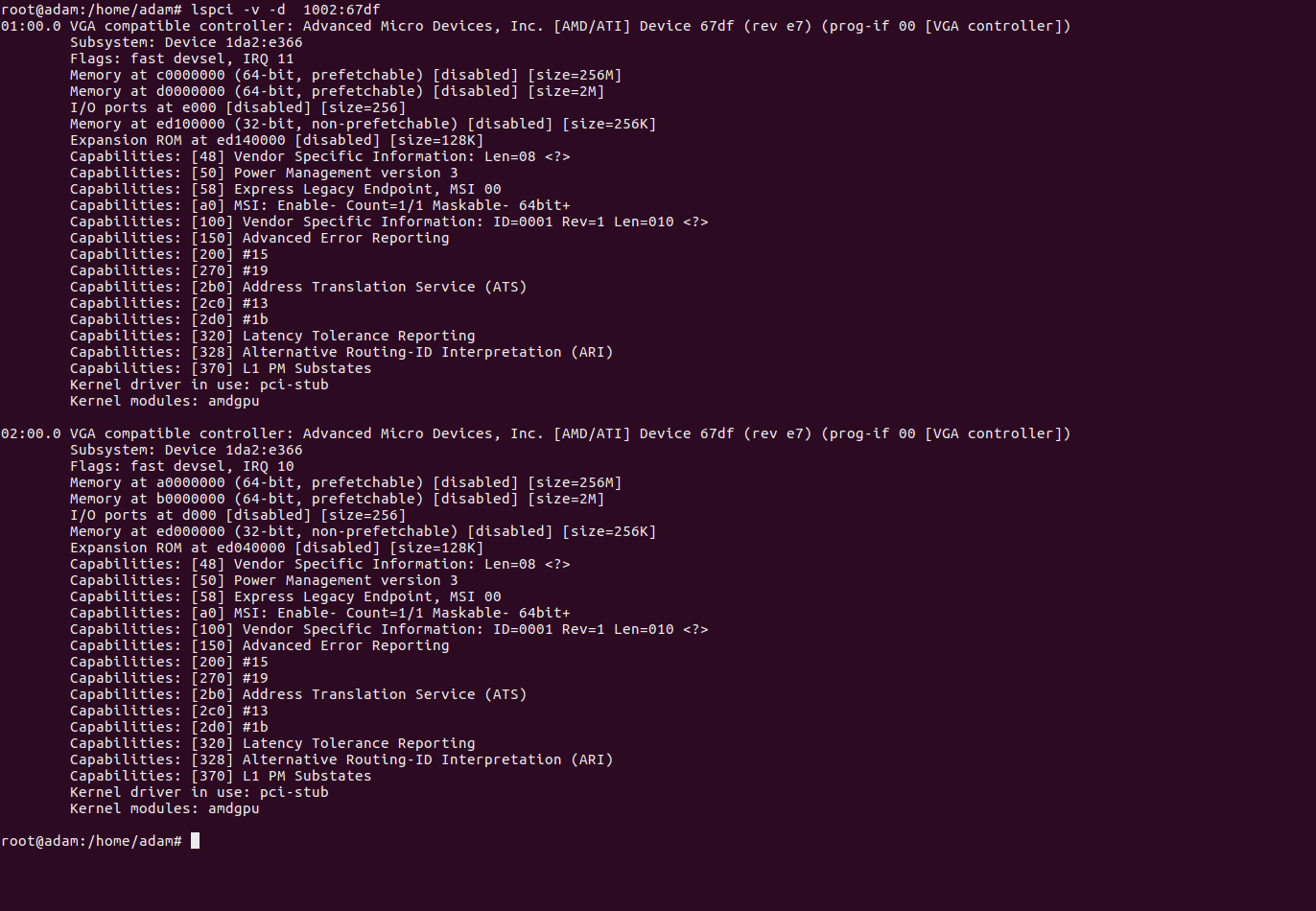Click the Flags: fast devsel, IRQ 11 line

coord(182,58)
